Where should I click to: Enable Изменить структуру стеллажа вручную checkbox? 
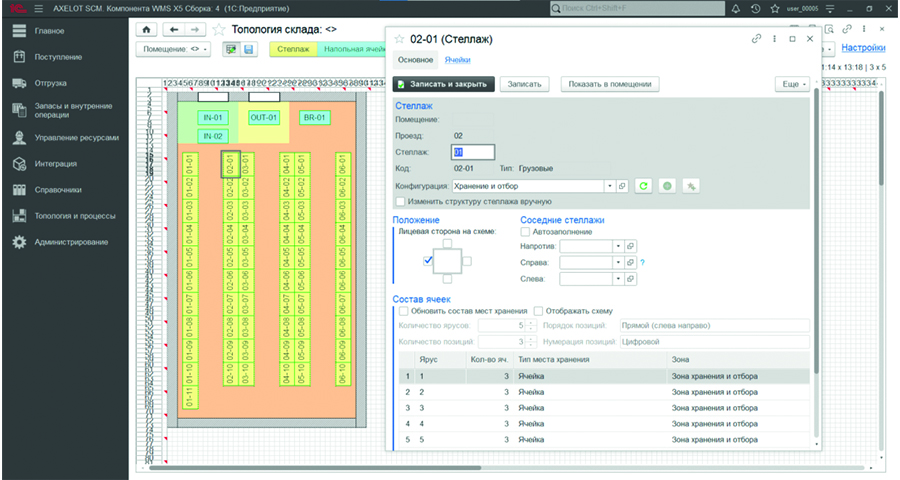(401, 202)
